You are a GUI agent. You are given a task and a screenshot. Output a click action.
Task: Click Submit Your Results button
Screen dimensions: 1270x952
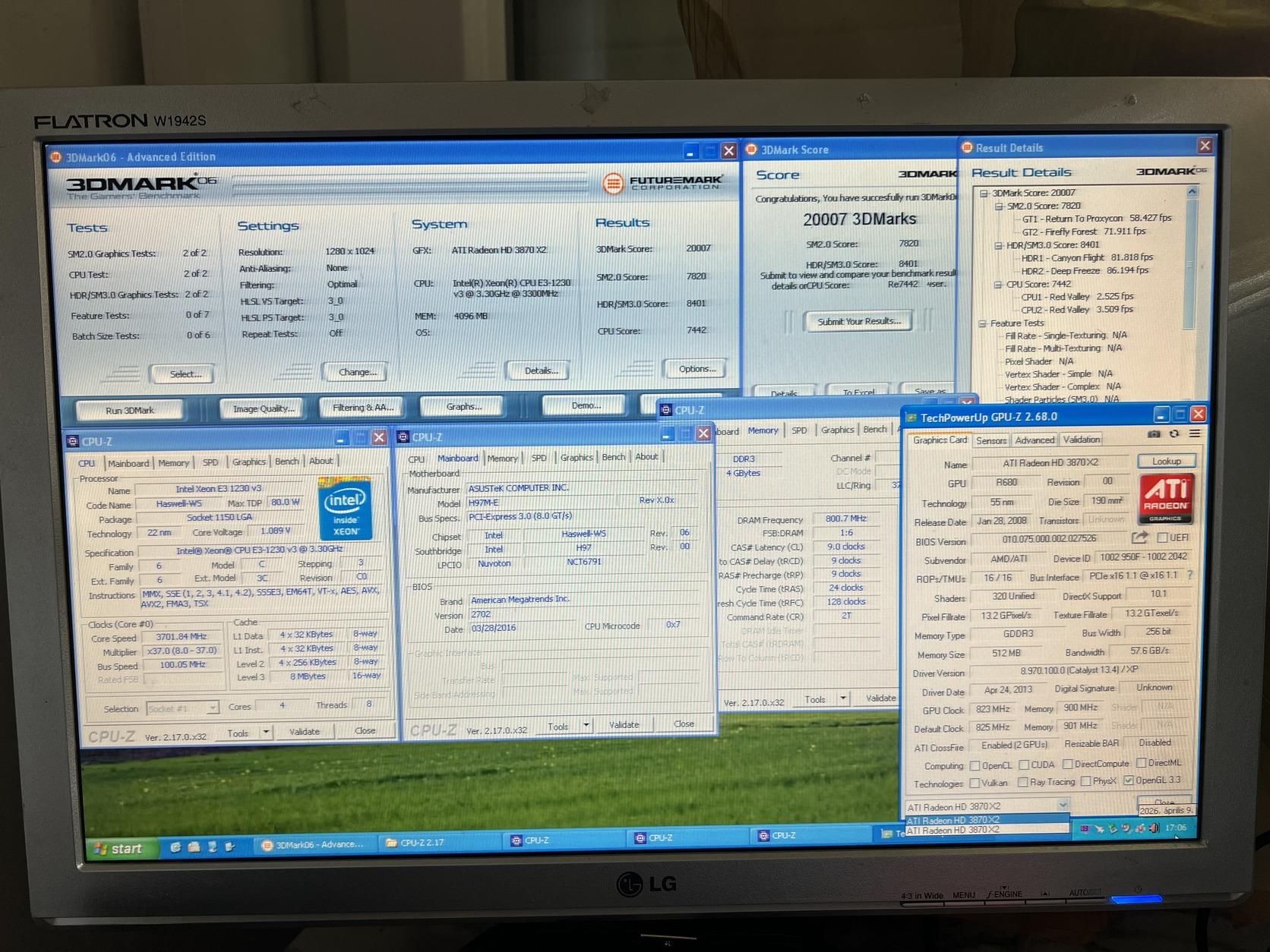pyautogui.click(x=859, y=321)
